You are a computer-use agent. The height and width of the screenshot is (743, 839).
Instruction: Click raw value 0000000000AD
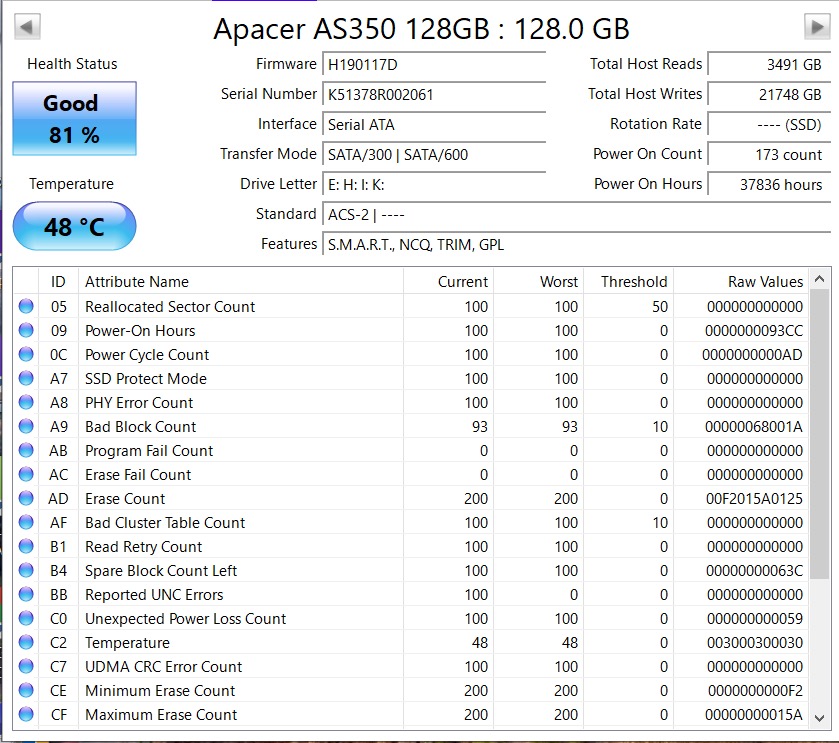click(x=752, y=355)
